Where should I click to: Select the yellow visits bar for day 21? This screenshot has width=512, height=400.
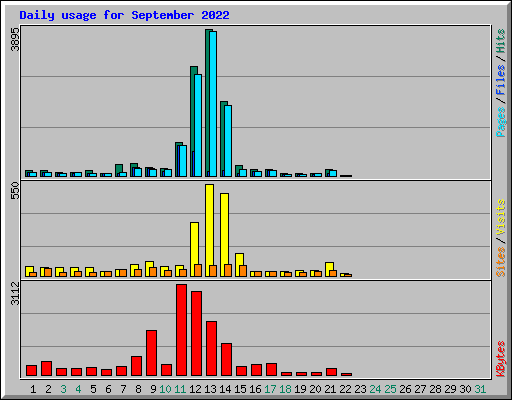[329, 269]
